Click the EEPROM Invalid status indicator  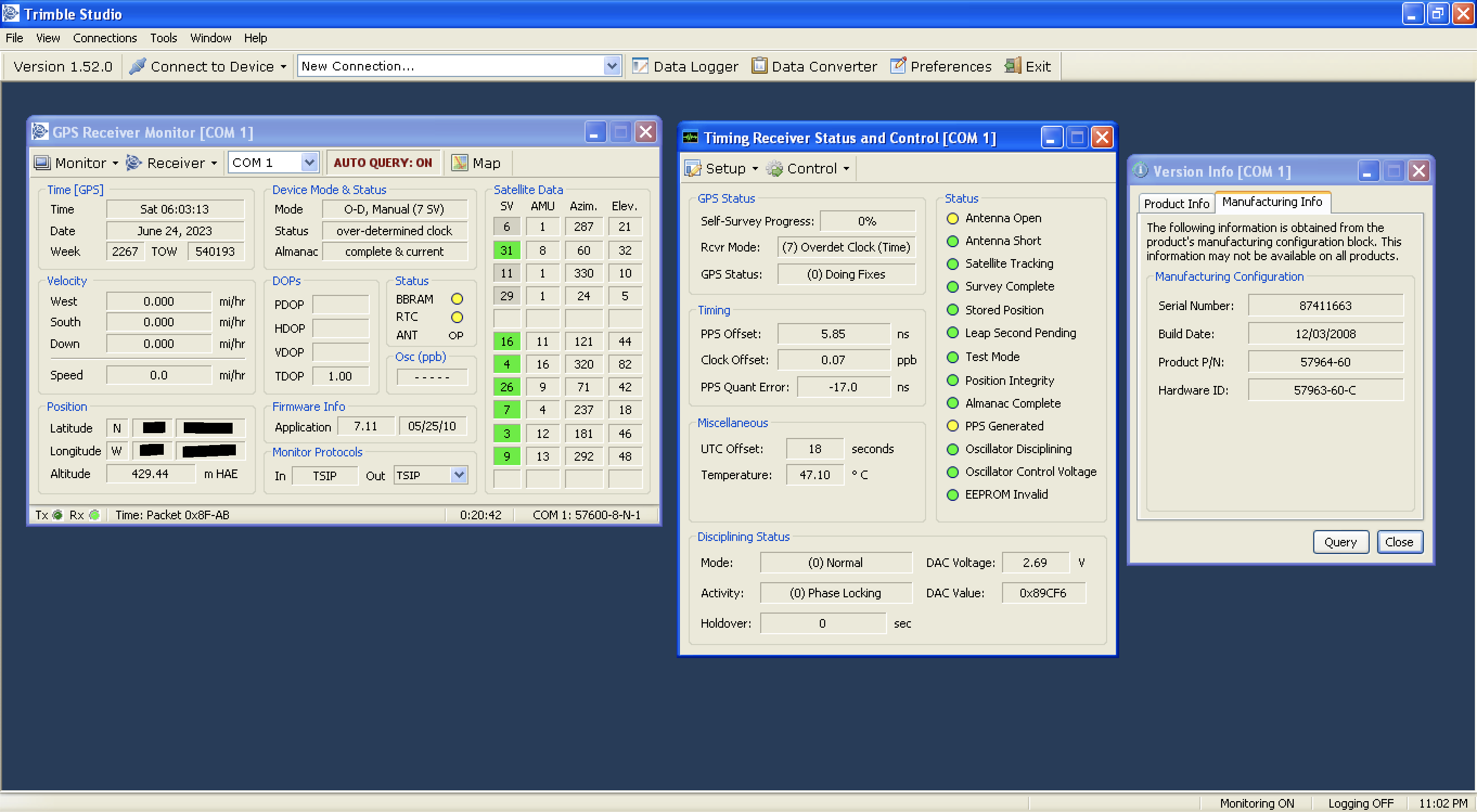952,494
